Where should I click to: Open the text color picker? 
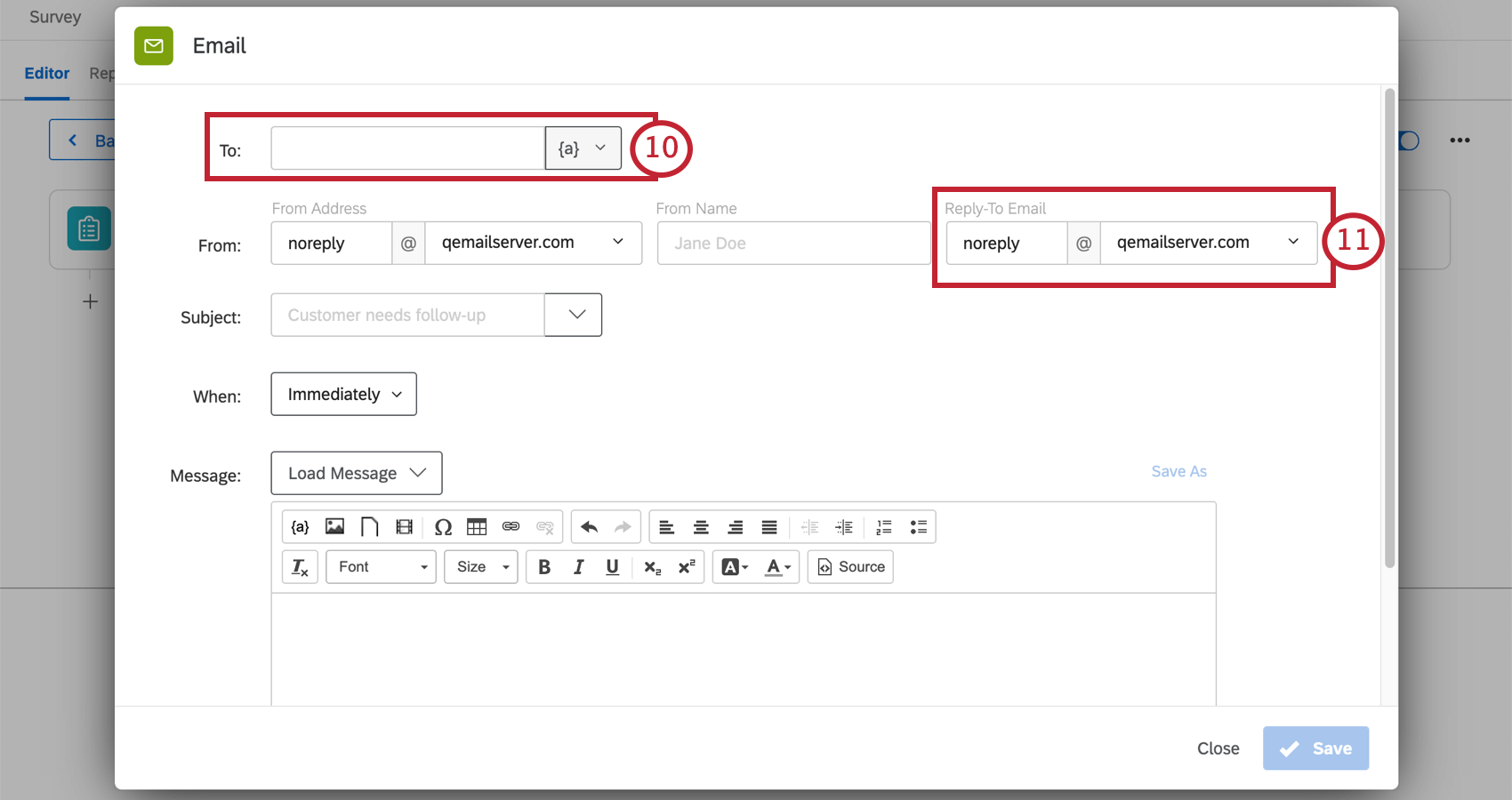pyautogui.click(x=775, y=566)
